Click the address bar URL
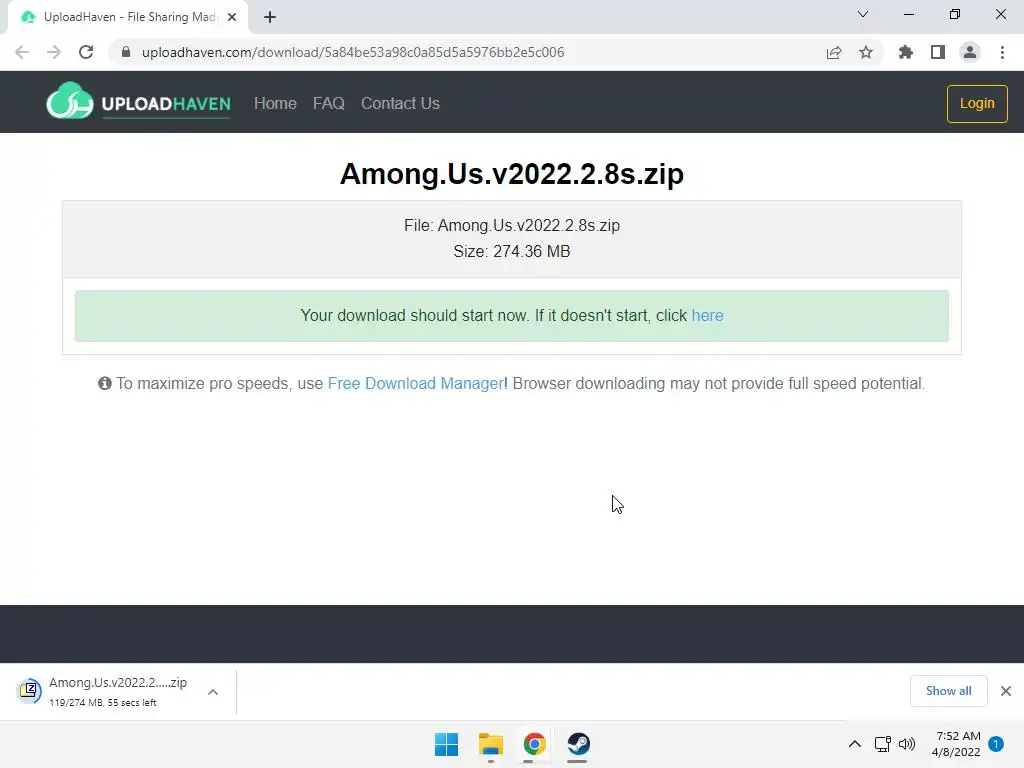The width and height of the screenshot is (1024, 768). tap(353, 52)
